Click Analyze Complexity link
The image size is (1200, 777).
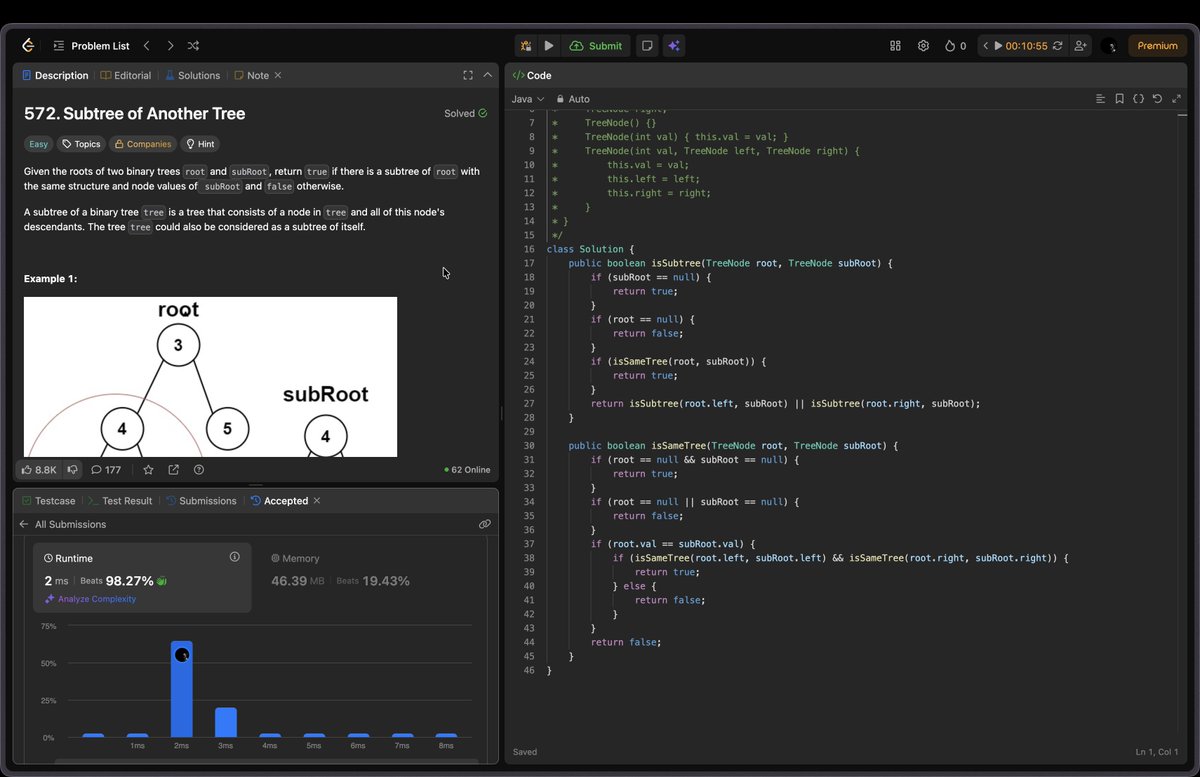point(90,599)
